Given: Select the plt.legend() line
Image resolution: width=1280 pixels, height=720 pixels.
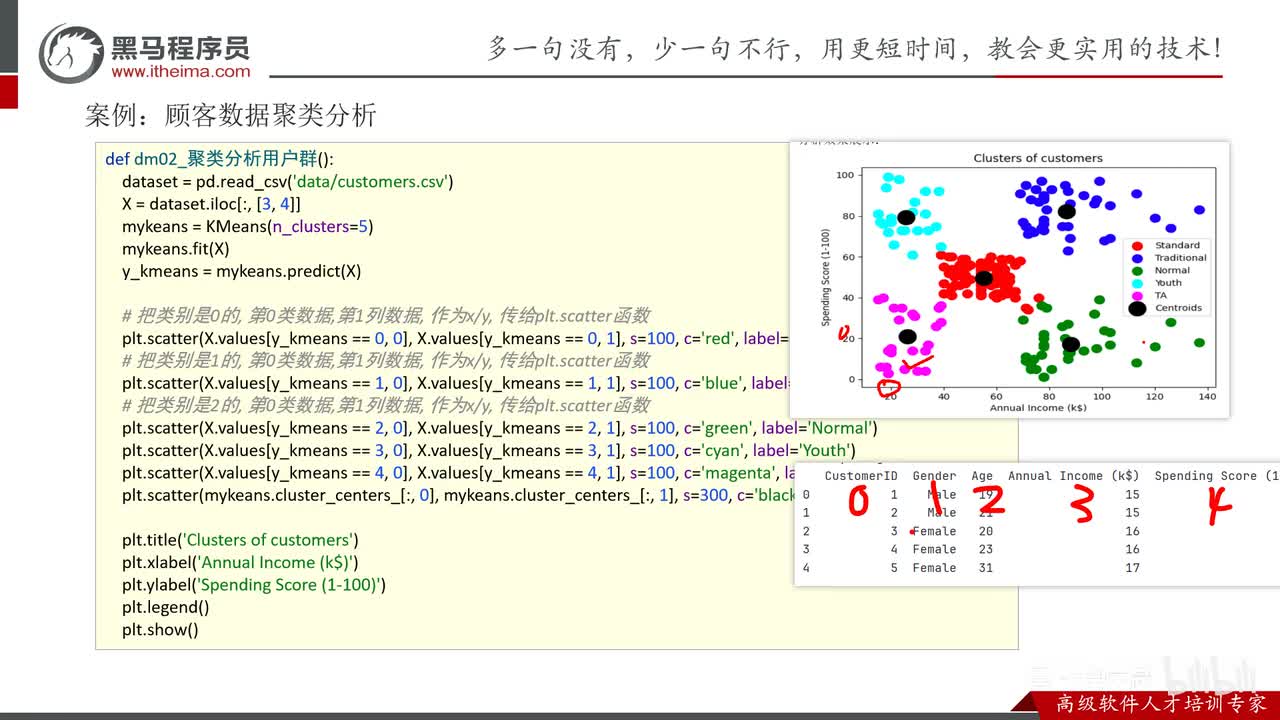Looking at the screenshot, I should click(166, 607).
